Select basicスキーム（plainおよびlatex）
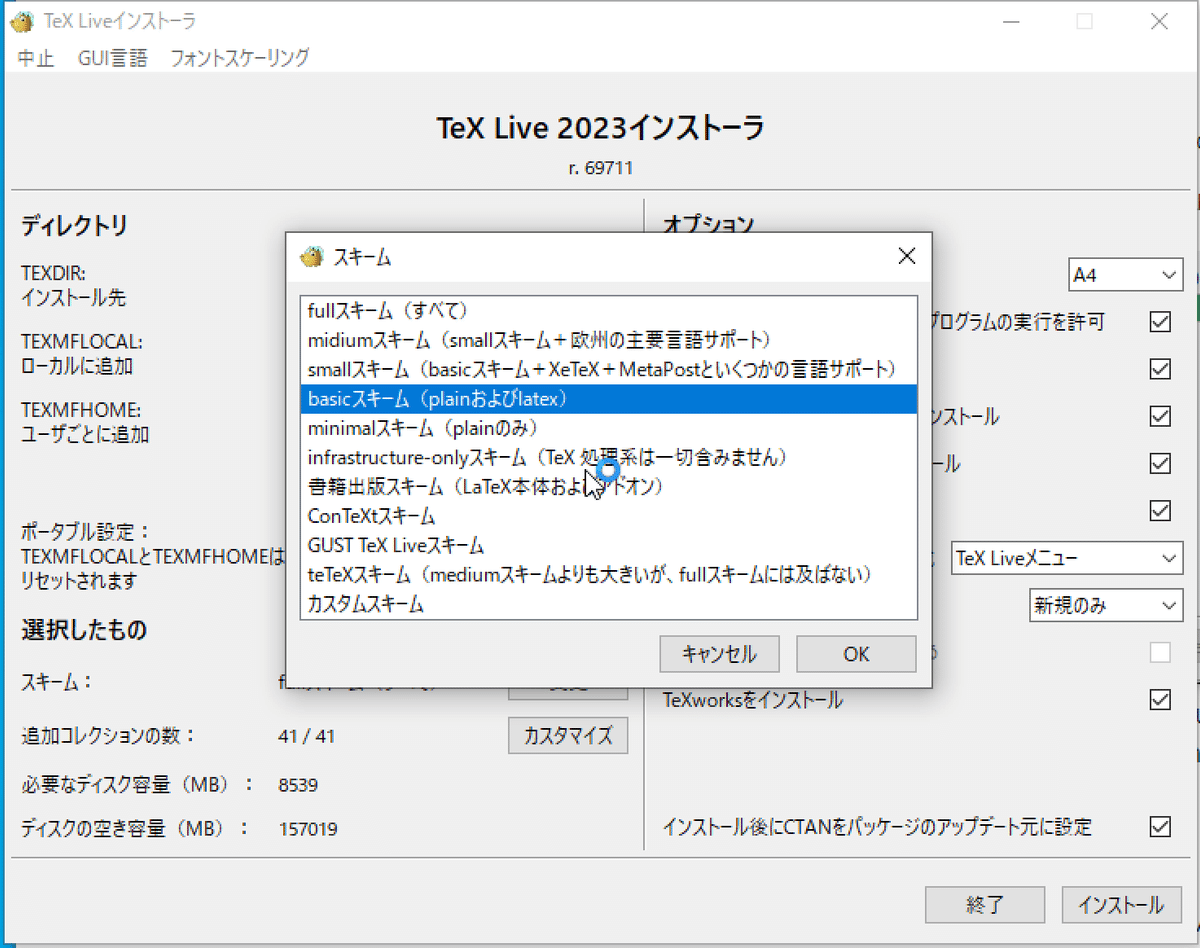This screenshot has height=948, width=1200. (x=608, y=399)
